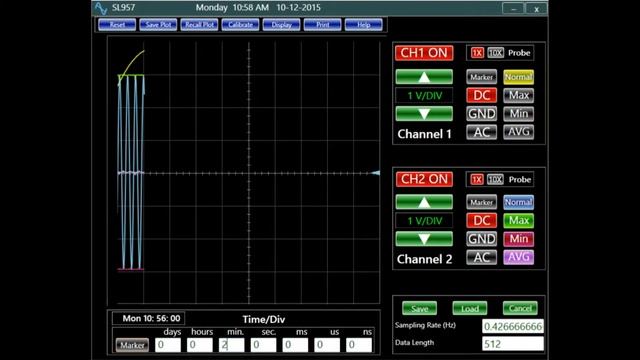
Task: Click the ms Time/Div field
Action: point(295,345)
